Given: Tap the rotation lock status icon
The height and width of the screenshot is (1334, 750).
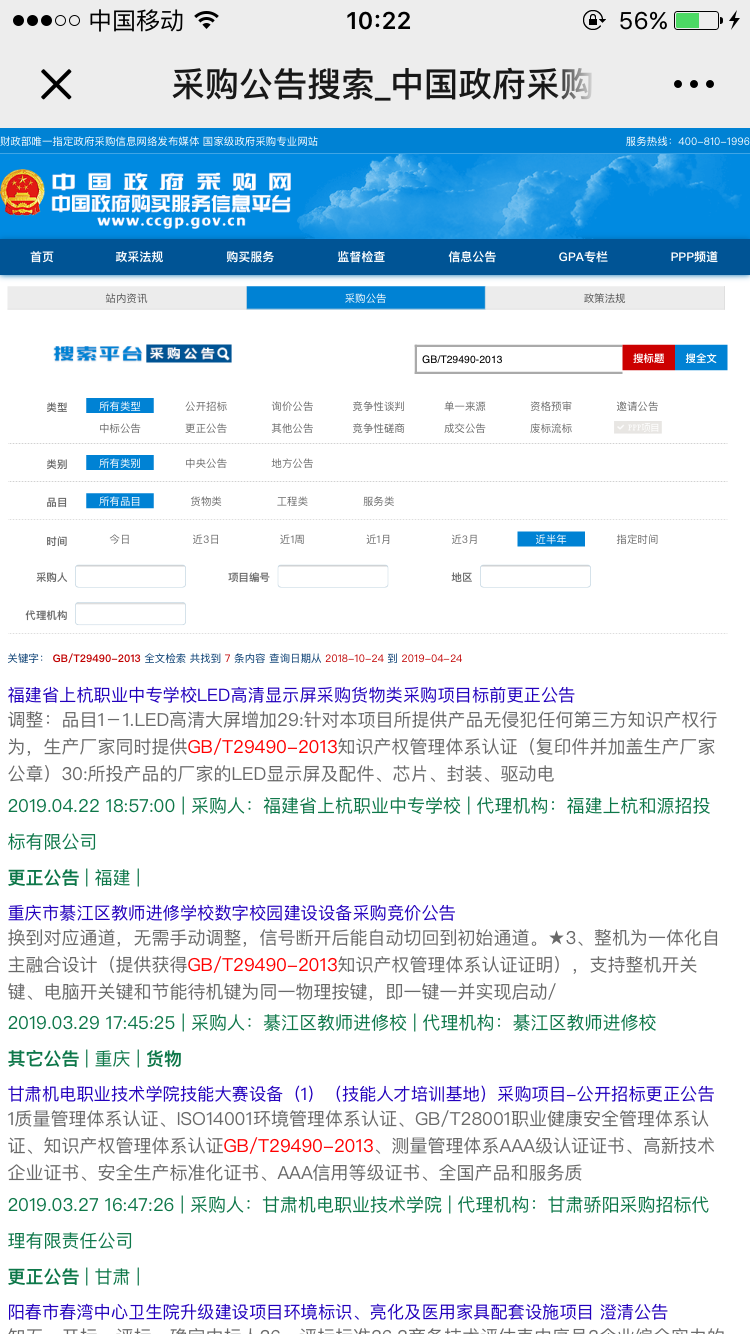Looking at the screenshot, I should tap(593, 20).
